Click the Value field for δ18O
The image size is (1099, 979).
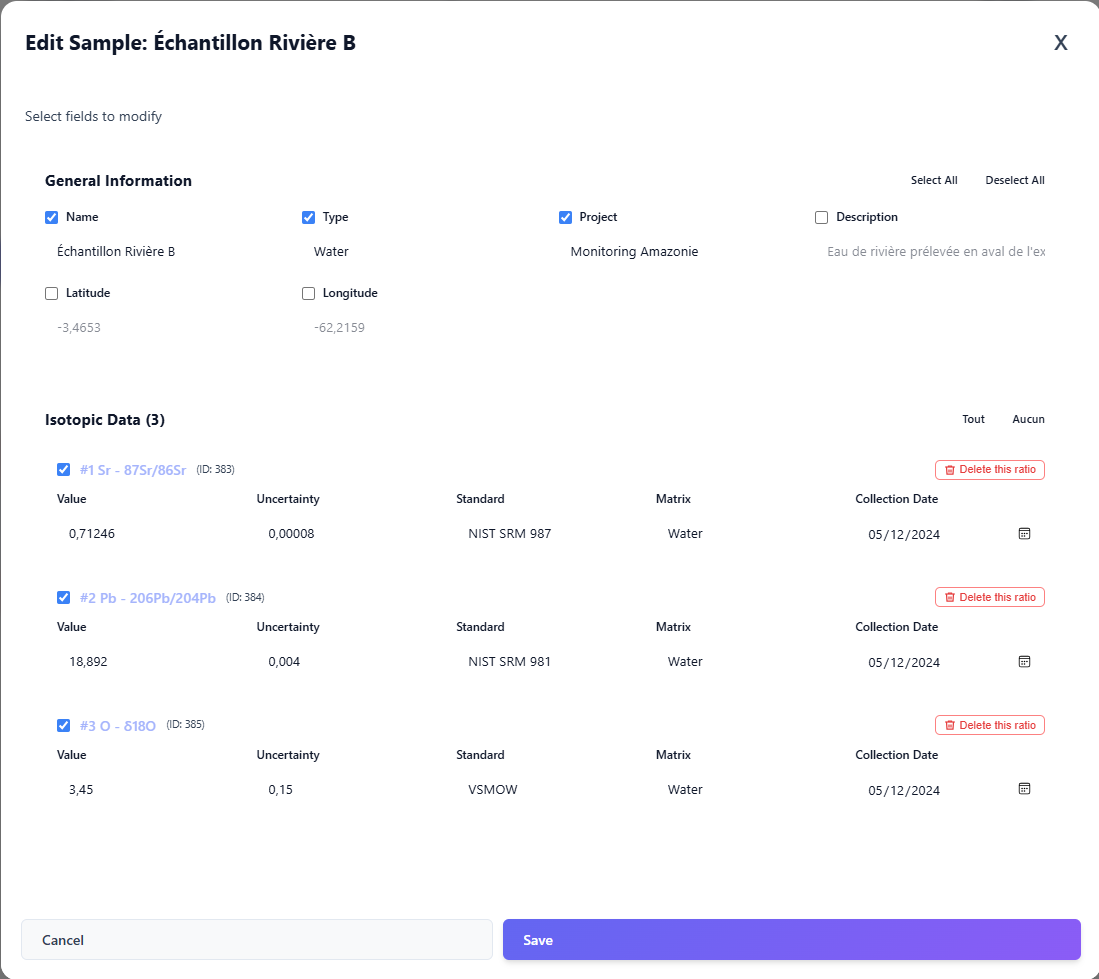[x=120, y=789]
